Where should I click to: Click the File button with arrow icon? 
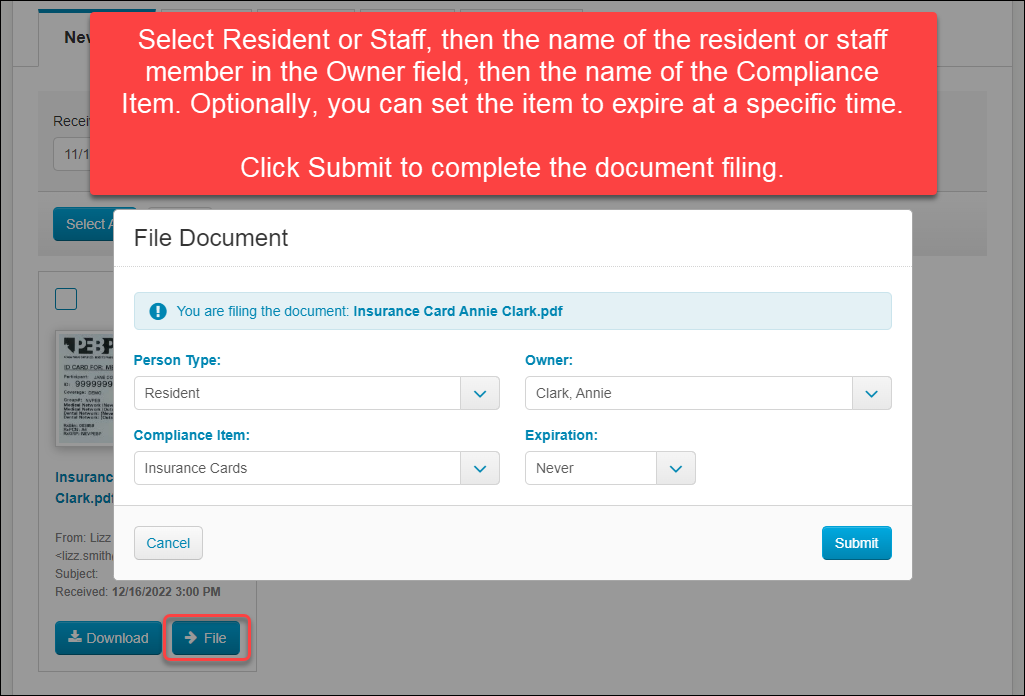[x=206, y=638]
